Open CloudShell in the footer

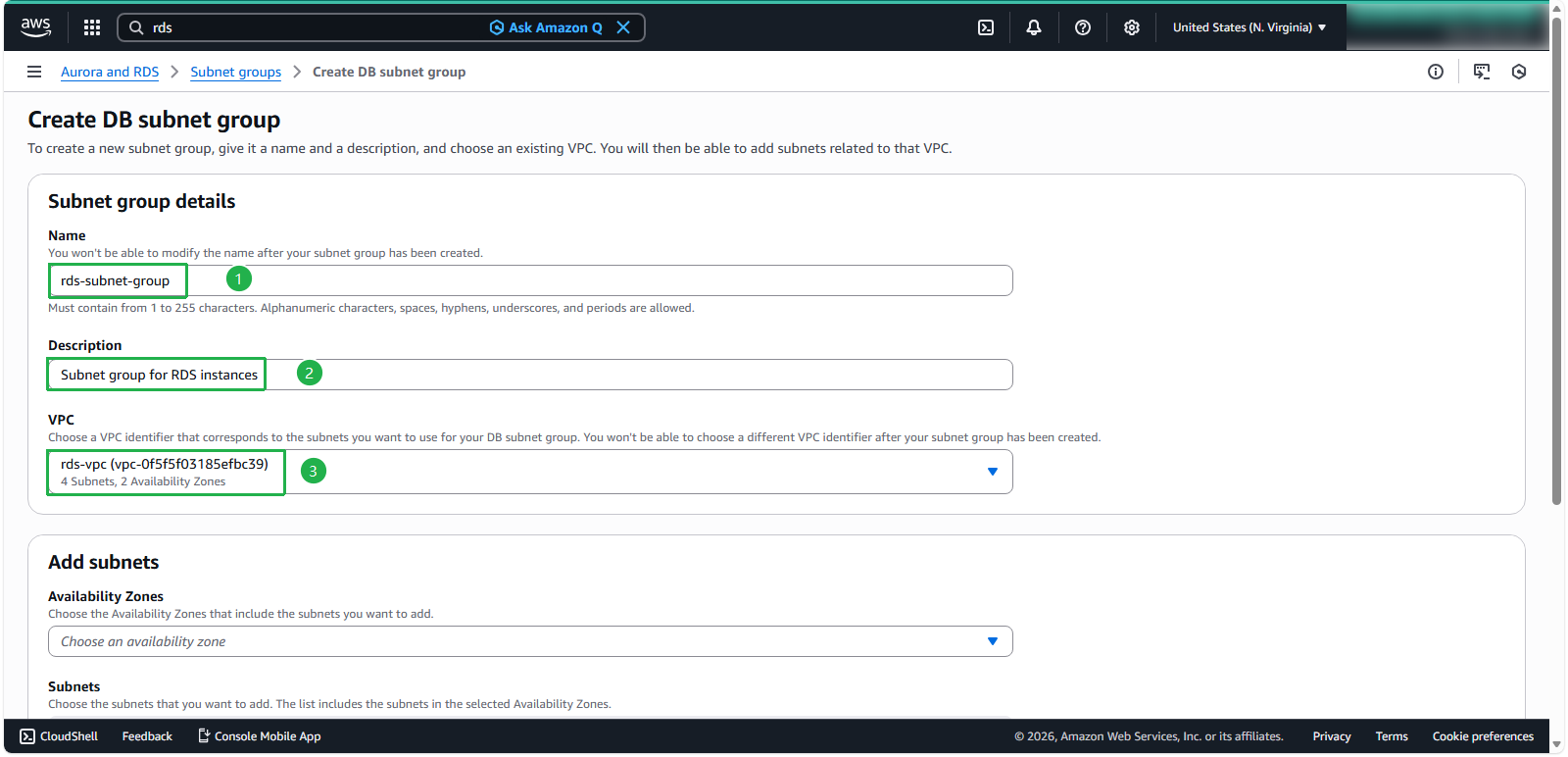pos(59,736)
